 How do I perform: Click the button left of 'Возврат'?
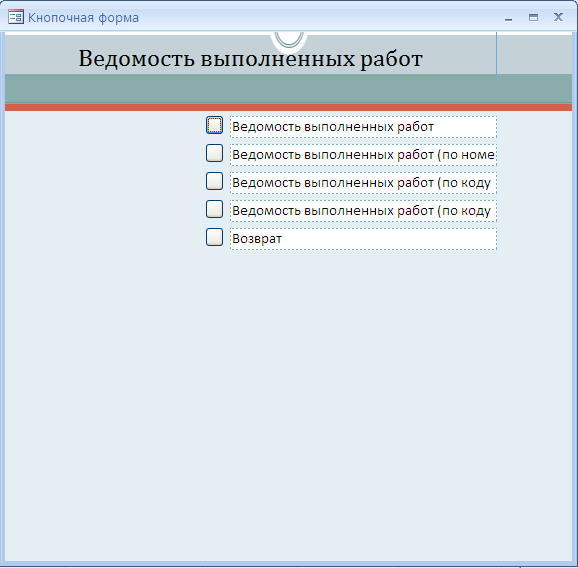[x=214, y=237]
